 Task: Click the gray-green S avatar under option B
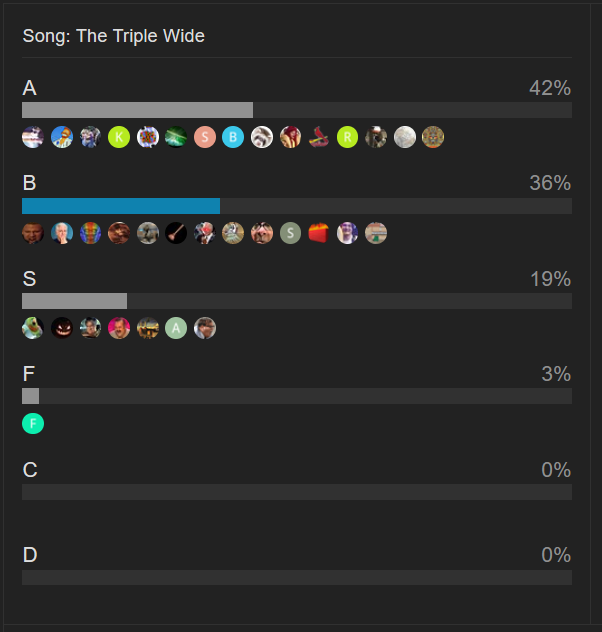click(x=290, y=233)
